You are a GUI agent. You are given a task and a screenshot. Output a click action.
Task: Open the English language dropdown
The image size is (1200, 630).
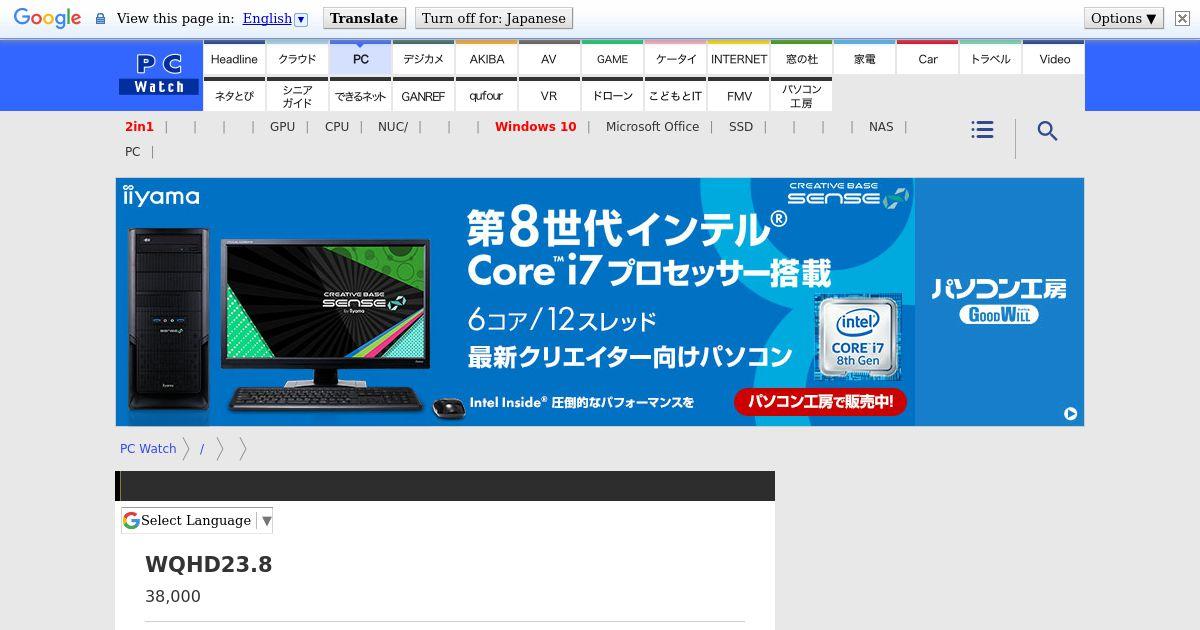[x=275, y=18]
